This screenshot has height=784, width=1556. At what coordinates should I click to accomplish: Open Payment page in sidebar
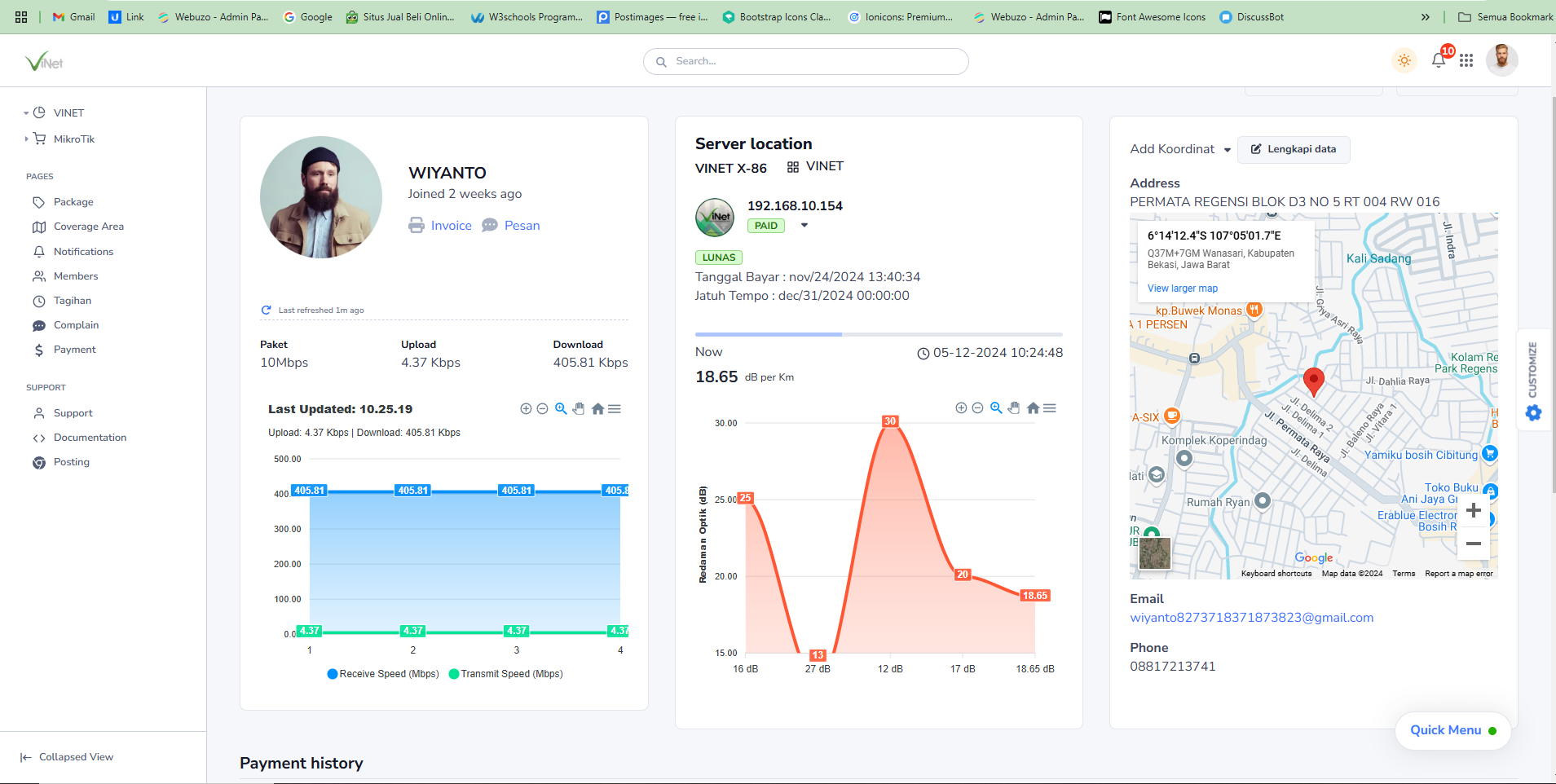coord(74,350)
